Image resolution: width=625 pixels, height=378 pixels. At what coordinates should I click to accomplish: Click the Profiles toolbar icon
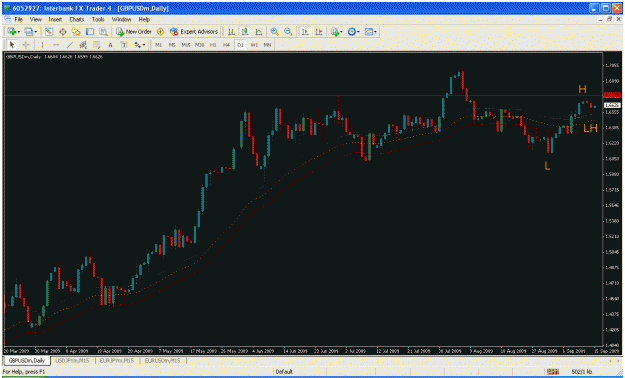(29, 32)
